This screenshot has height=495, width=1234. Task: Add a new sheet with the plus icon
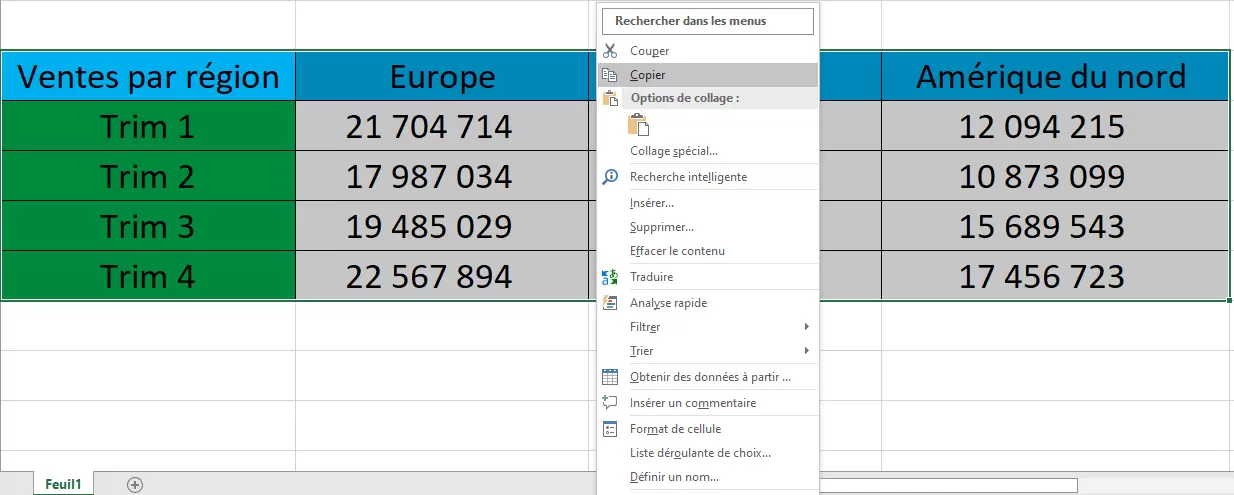(x=135, y=484)
